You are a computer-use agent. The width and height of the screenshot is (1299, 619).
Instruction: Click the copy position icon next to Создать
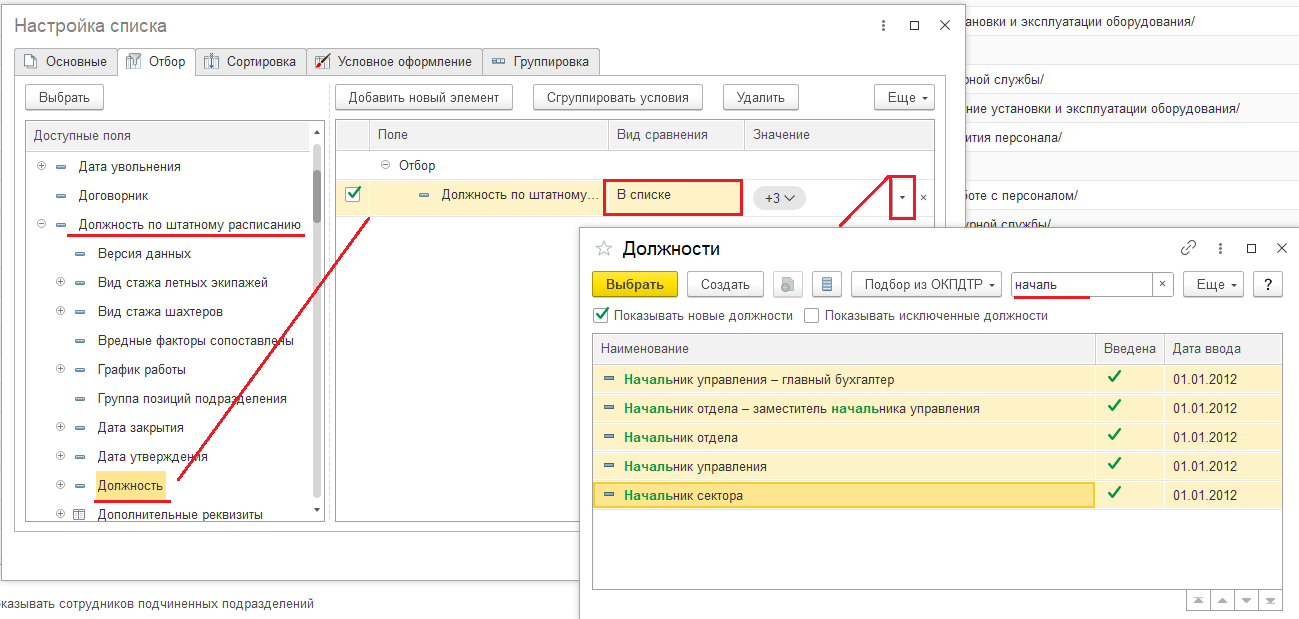pyautogui.click(x=788, y=285)
